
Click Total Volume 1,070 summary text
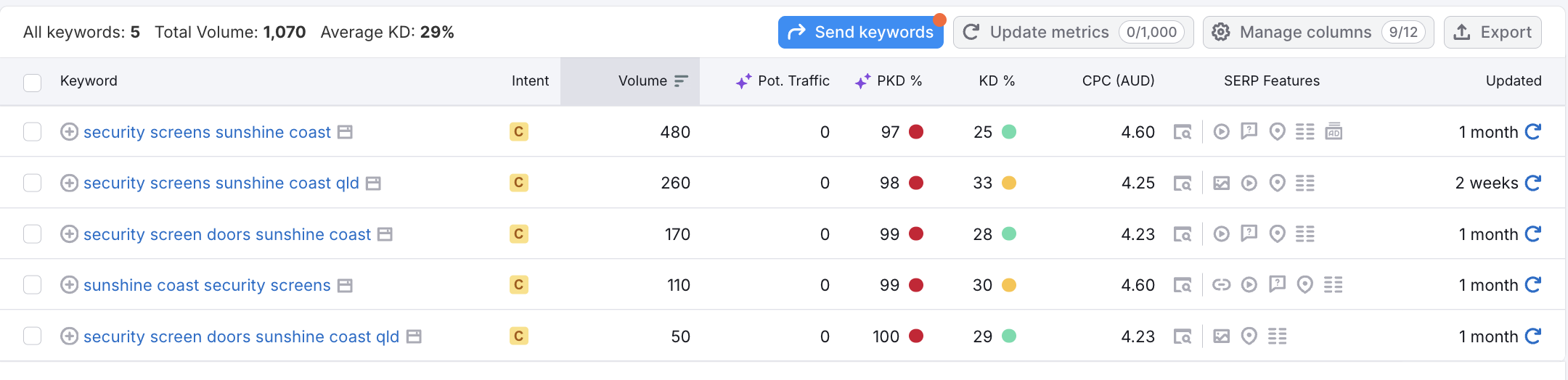tap(230, 32)
